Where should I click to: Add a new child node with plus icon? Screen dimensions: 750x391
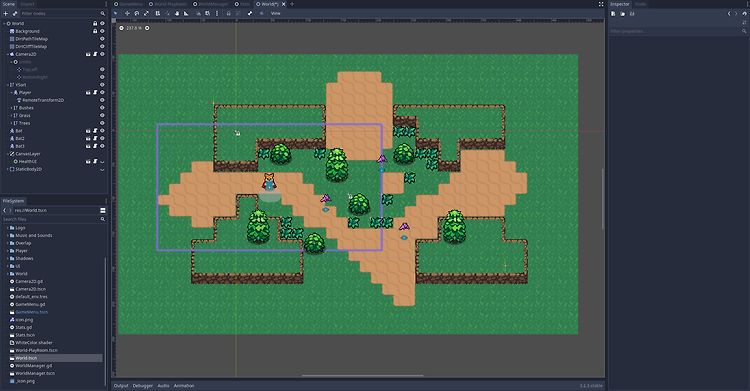tap(6, 13)
